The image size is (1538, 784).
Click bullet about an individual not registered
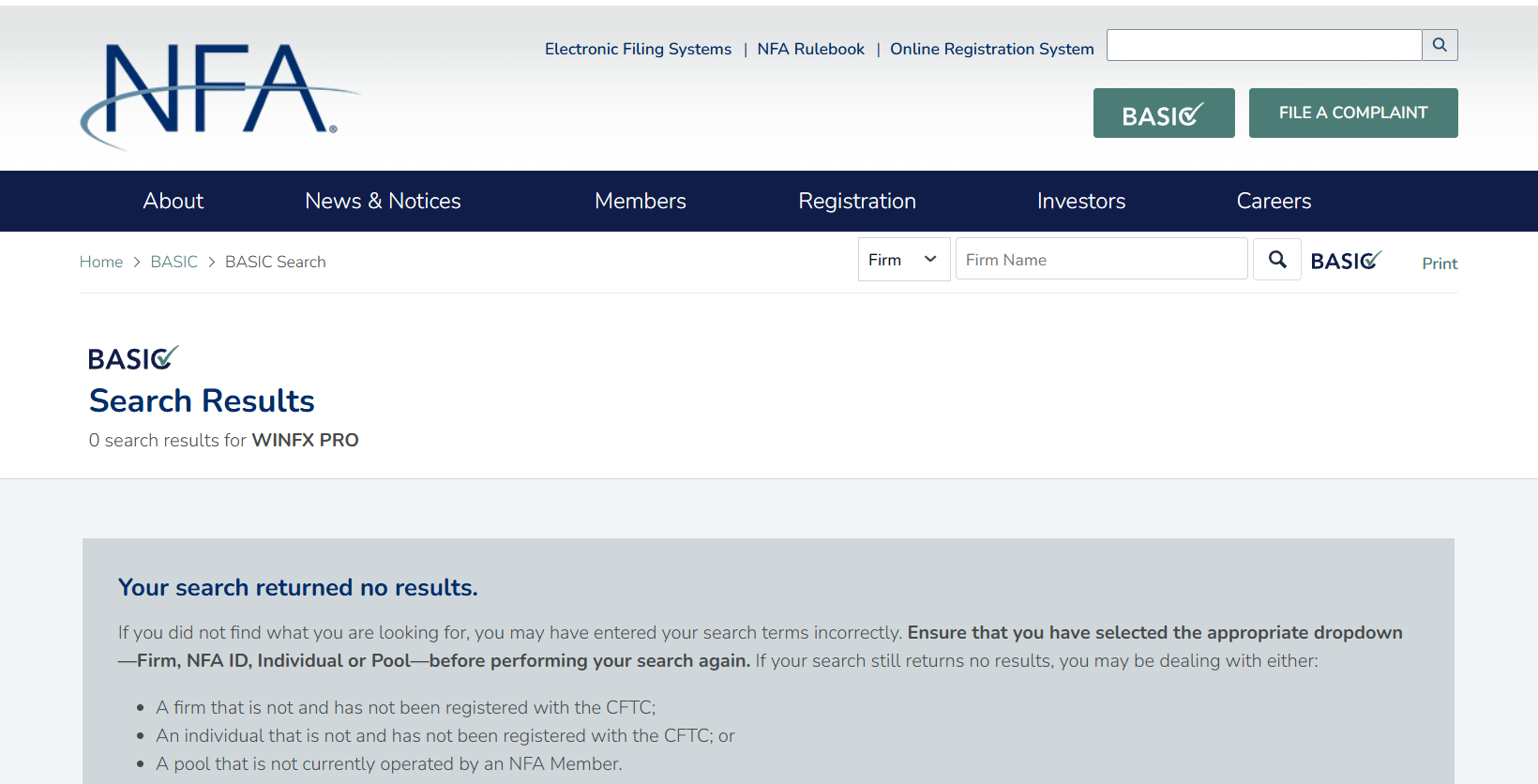445,735
